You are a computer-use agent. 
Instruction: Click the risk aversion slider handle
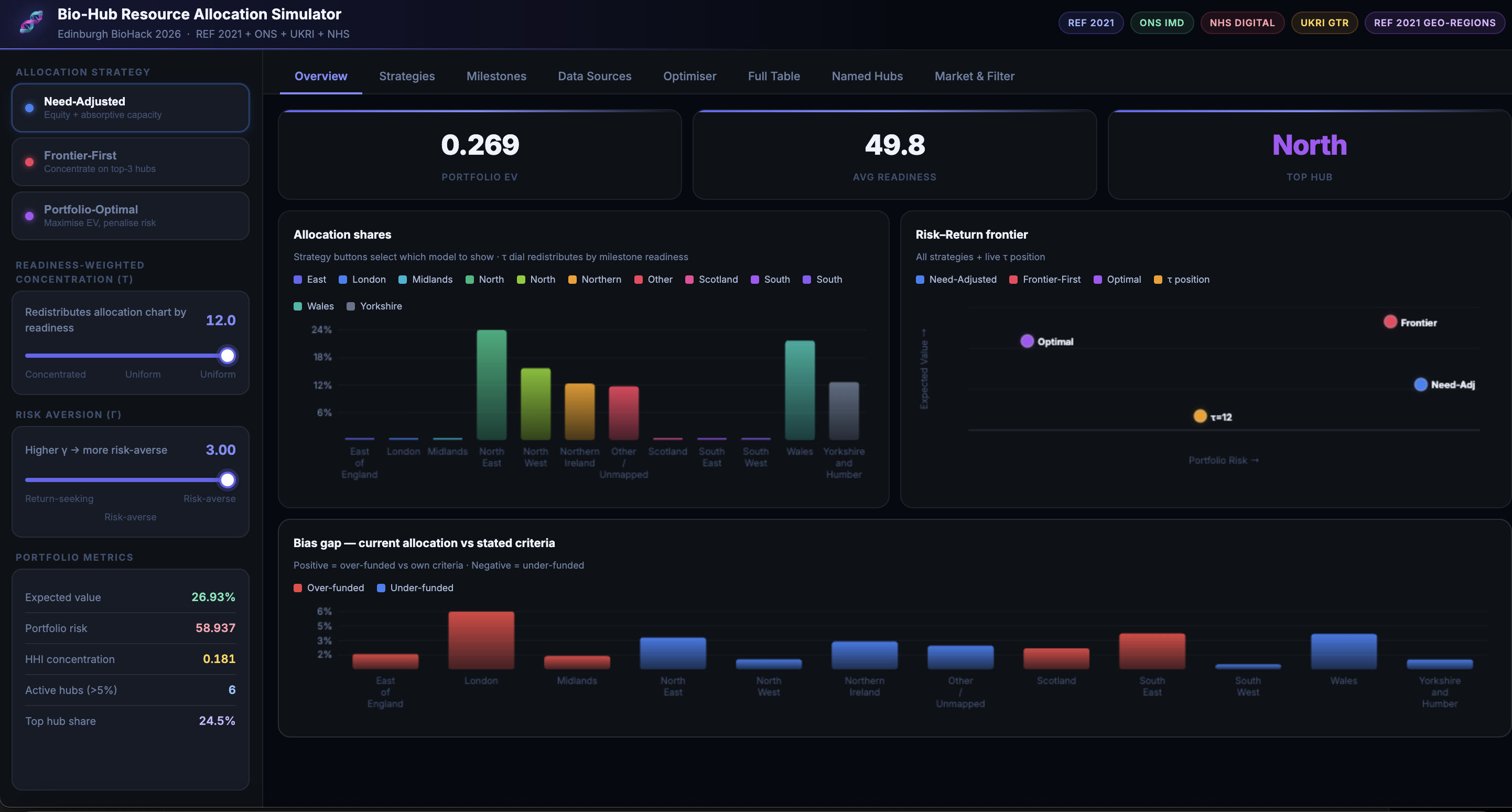pos(227,479)
